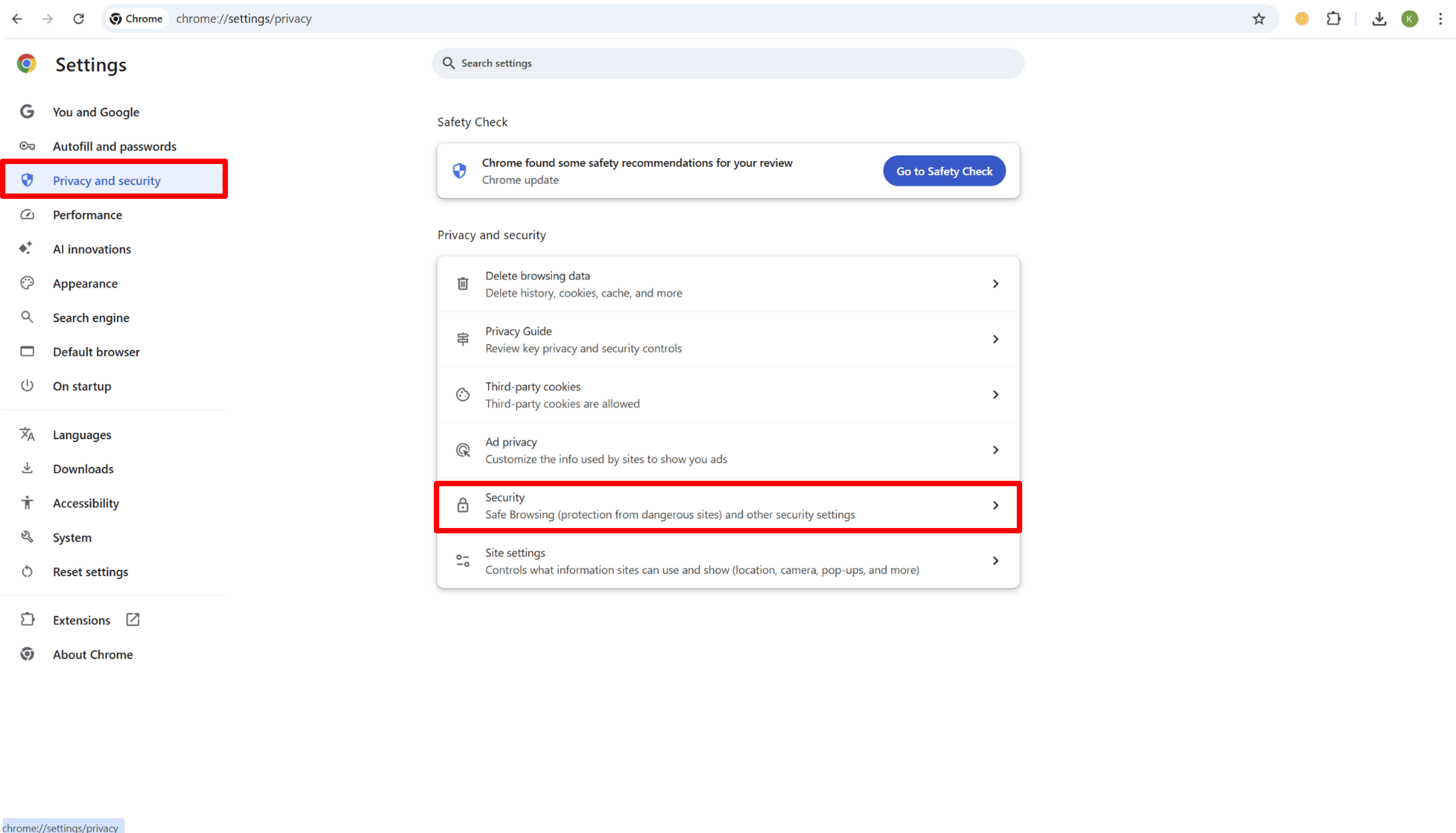Click the Security row title text

point(505,498)
